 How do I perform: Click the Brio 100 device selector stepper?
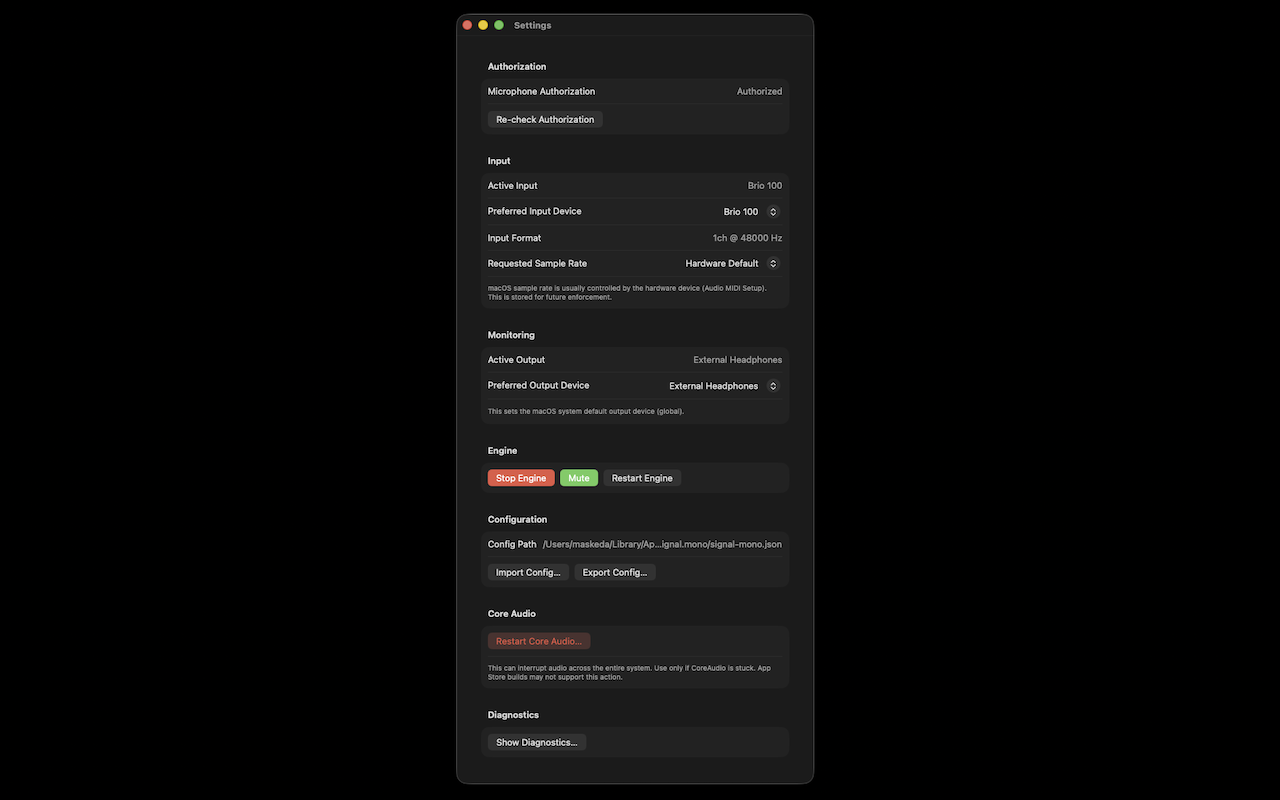point(772,211)
